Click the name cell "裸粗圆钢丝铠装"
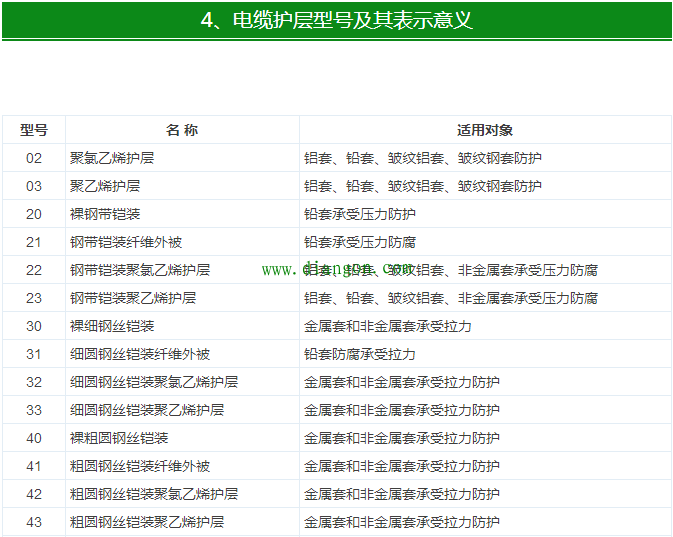The width and height of the screenshot is (673, 537). [x=119, y=438]
